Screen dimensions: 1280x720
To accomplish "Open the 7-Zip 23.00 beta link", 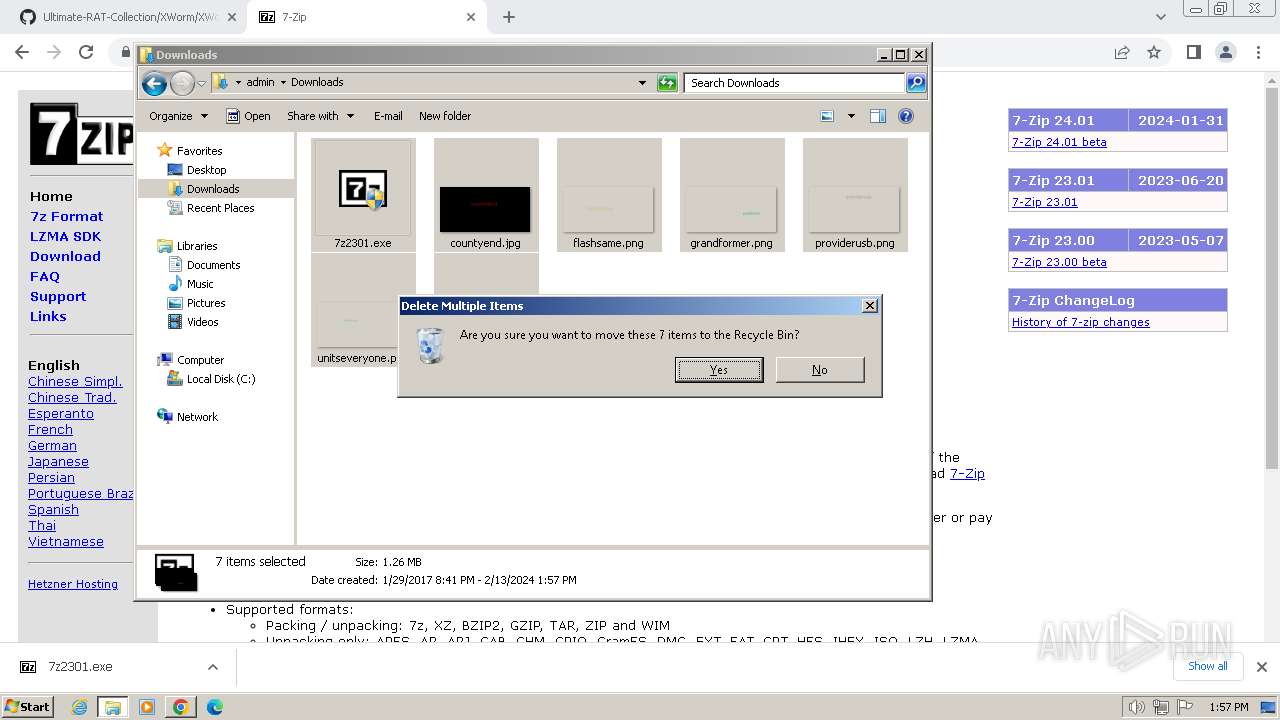I will 1059,262.
